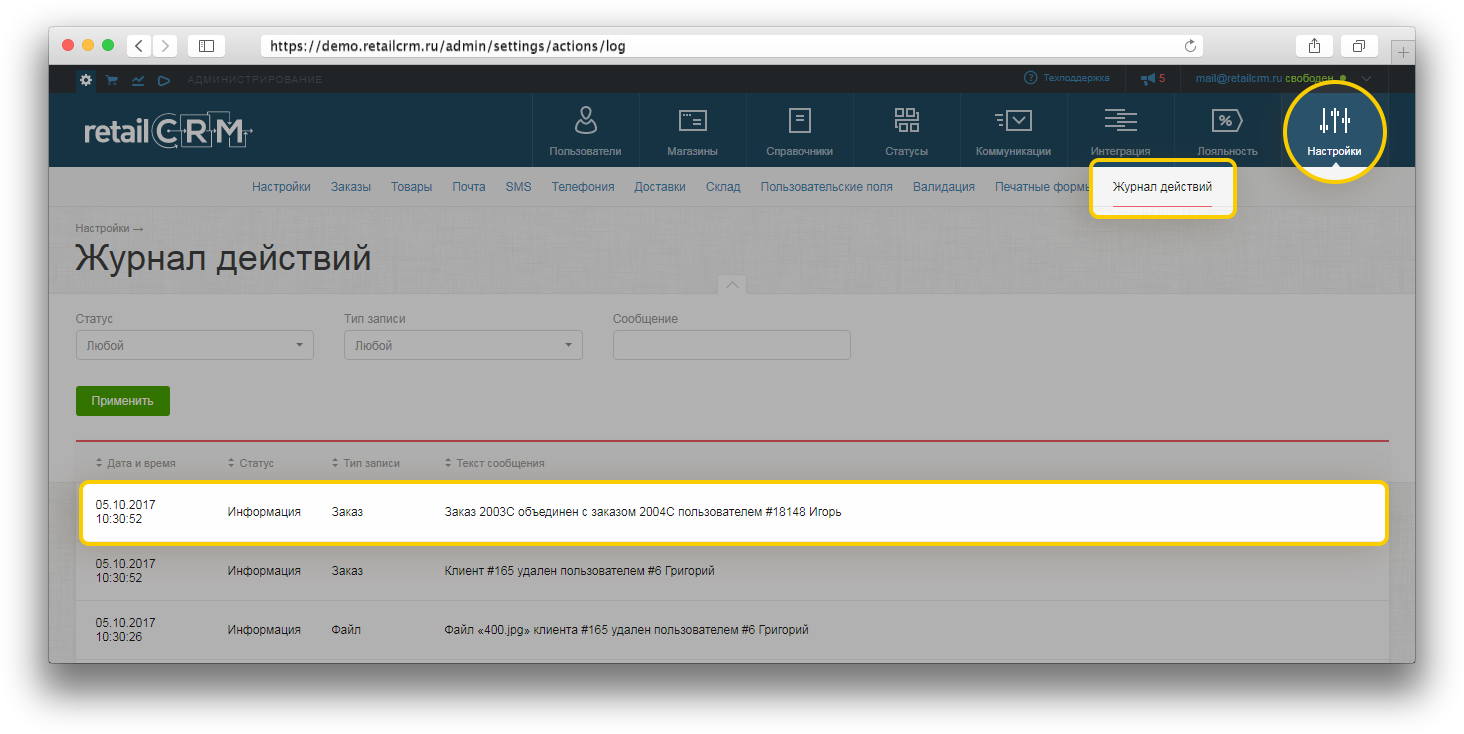Go back with Safari back arrow
This screenshot has width=1464, height=734.
point(139,46)
